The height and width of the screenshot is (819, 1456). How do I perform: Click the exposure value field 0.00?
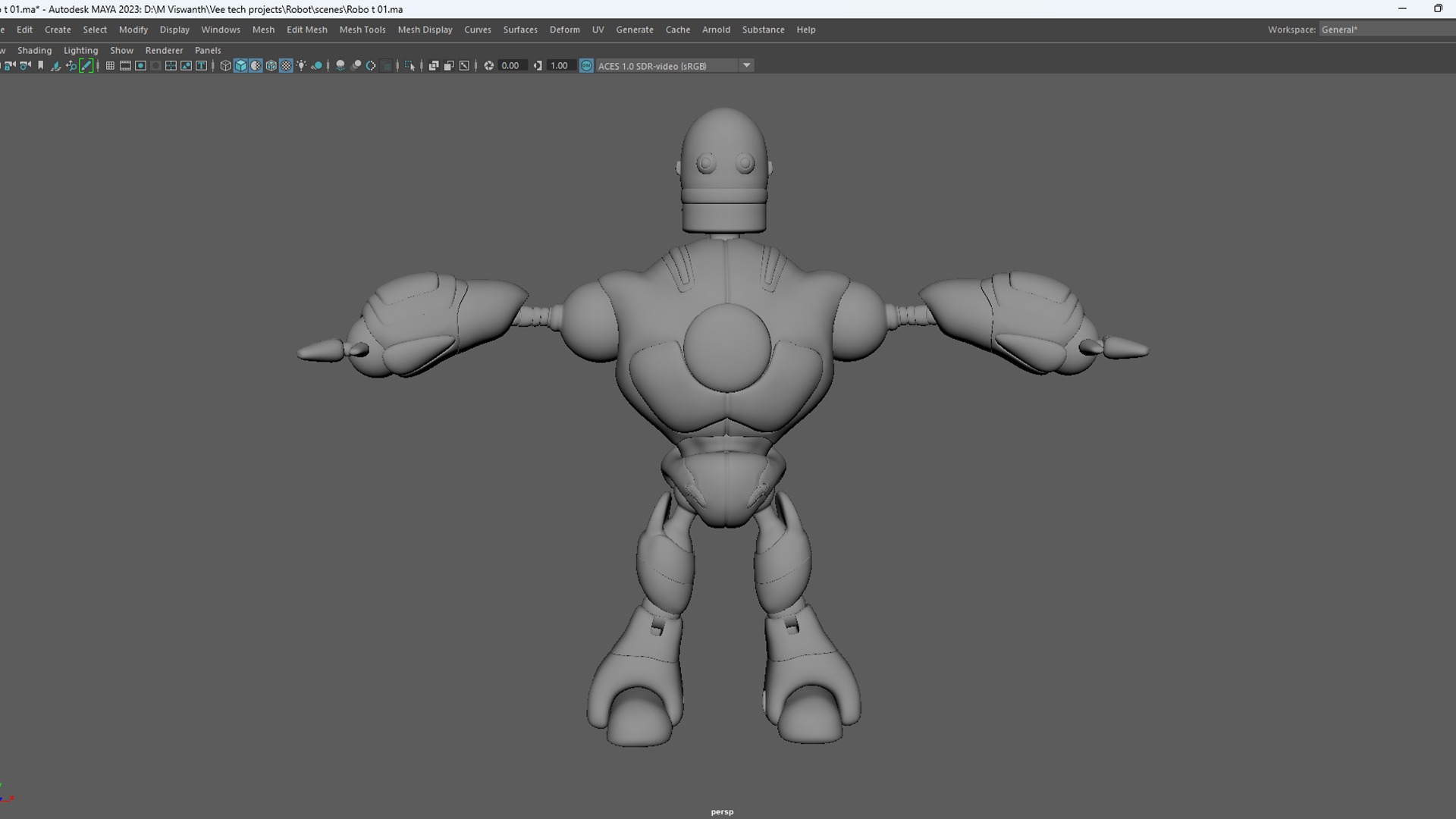tap(513, 66)
